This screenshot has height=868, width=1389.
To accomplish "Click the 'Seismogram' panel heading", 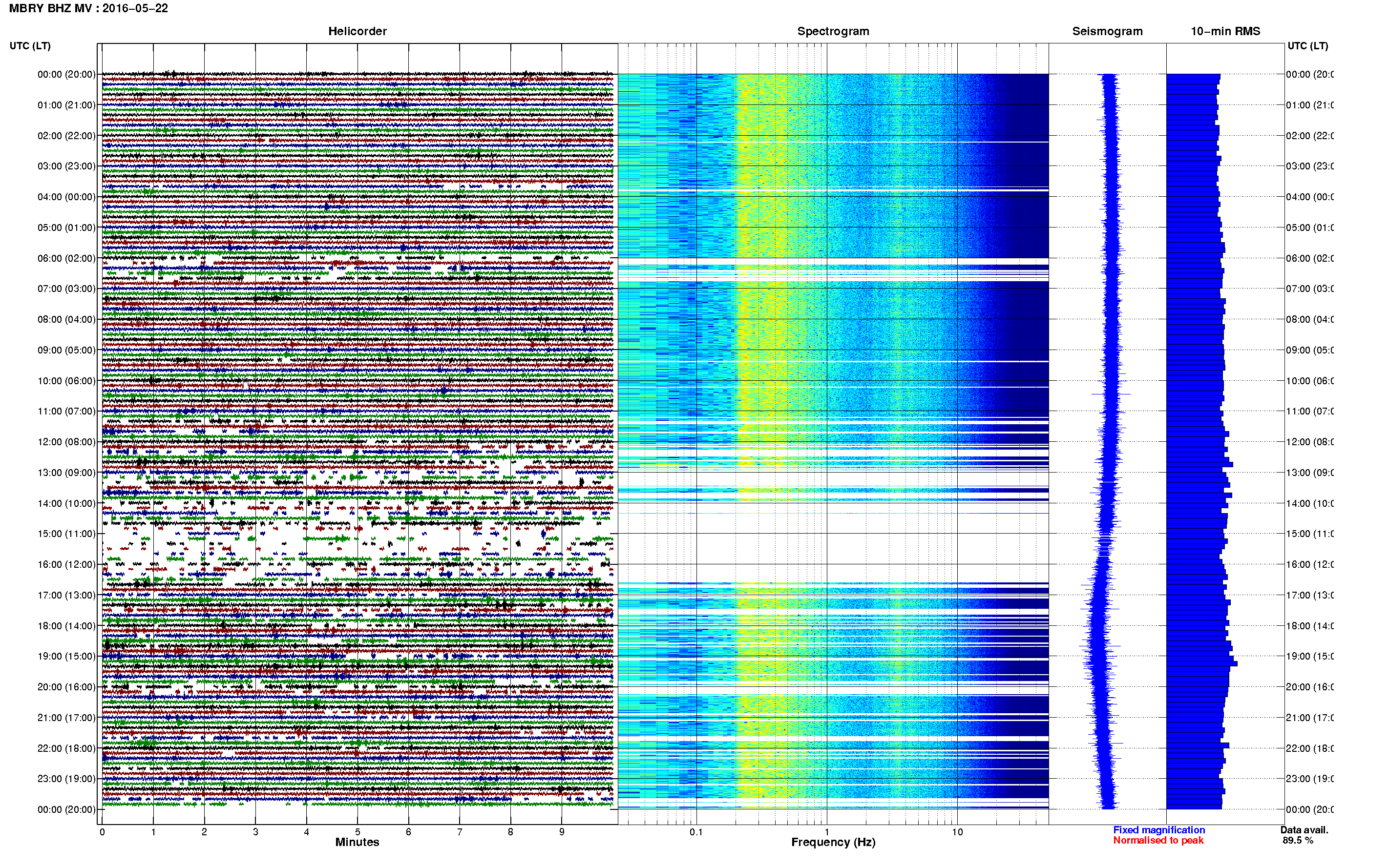I will click(x=1107, y=31).
